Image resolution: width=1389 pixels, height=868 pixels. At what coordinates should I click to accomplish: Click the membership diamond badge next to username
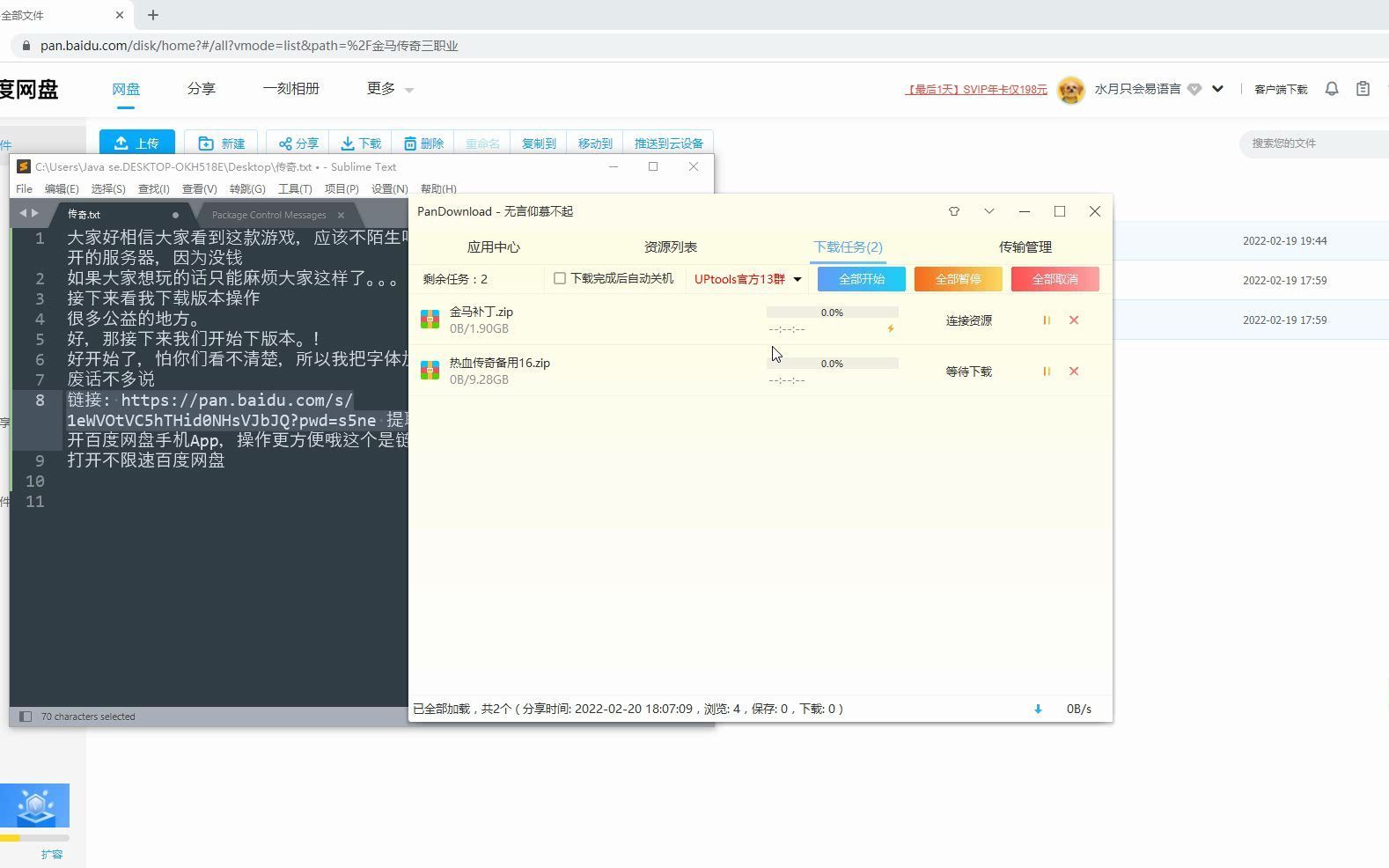point(1194,89)
